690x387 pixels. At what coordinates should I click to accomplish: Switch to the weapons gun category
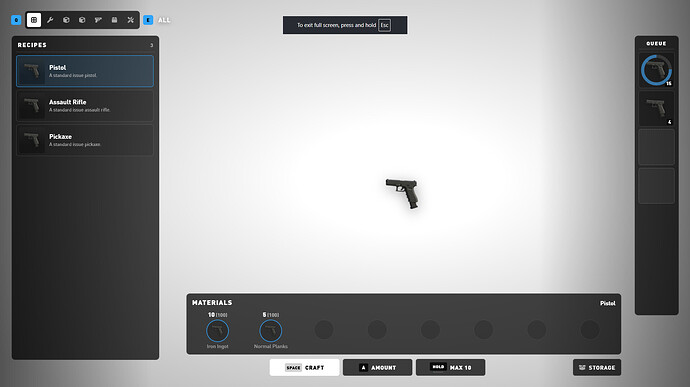[x=98, y=20]
